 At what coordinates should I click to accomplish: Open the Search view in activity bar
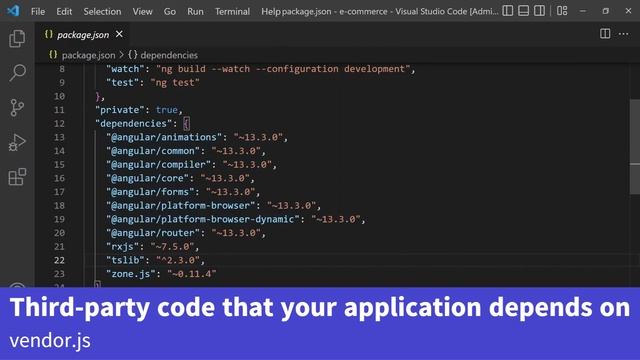[x=17, y=73]
